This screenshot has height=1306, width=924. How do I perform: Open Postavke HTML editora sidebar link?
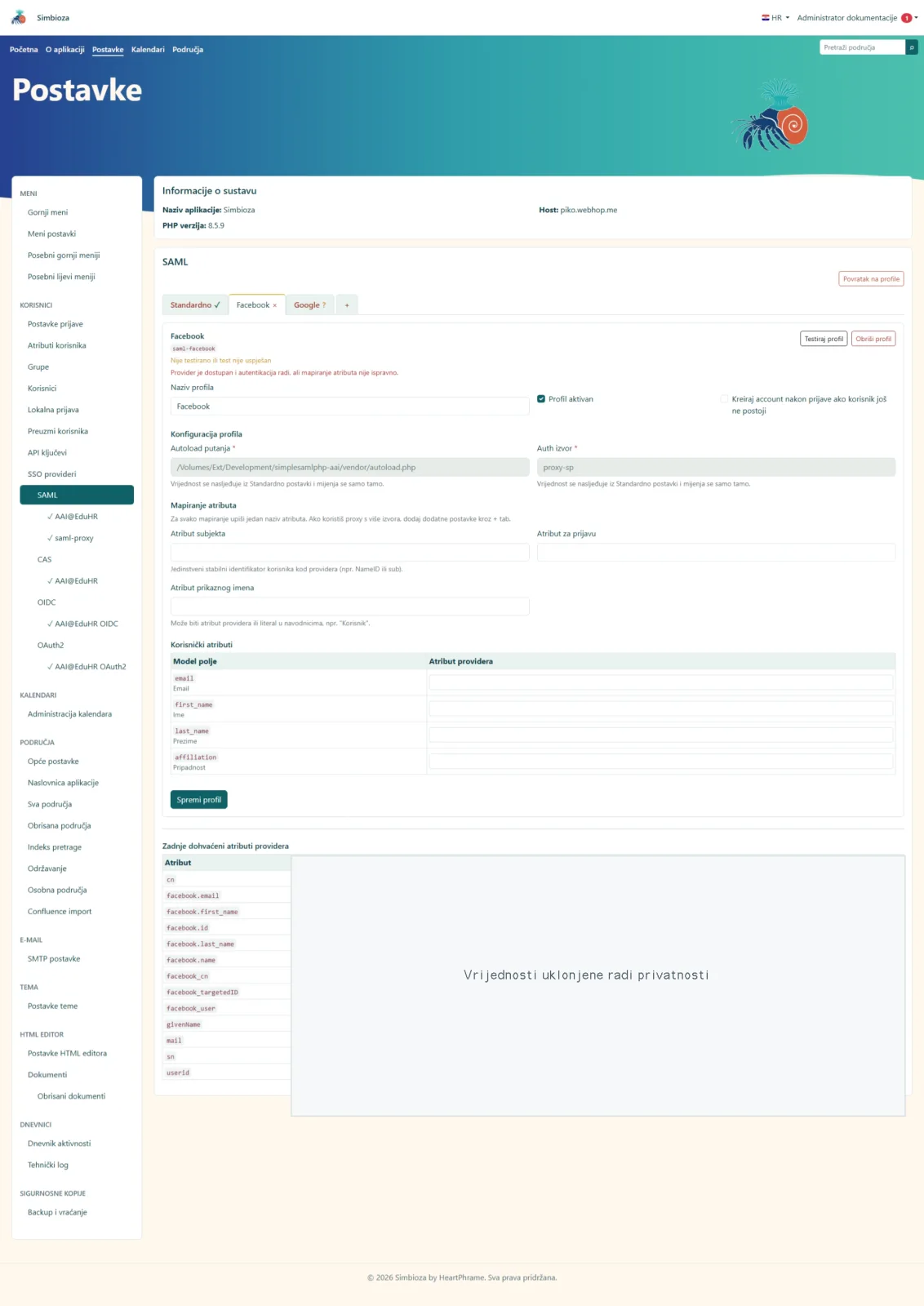click(67, 1054)
